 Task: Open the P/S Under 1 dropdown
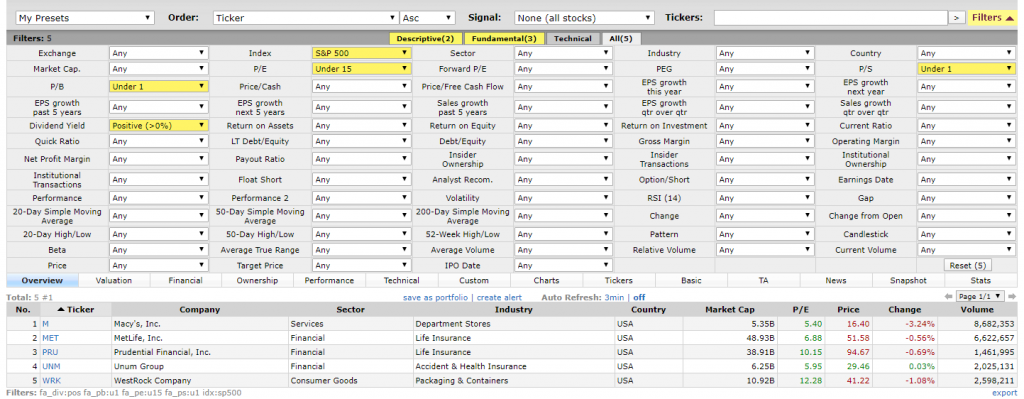pos(967,69)
